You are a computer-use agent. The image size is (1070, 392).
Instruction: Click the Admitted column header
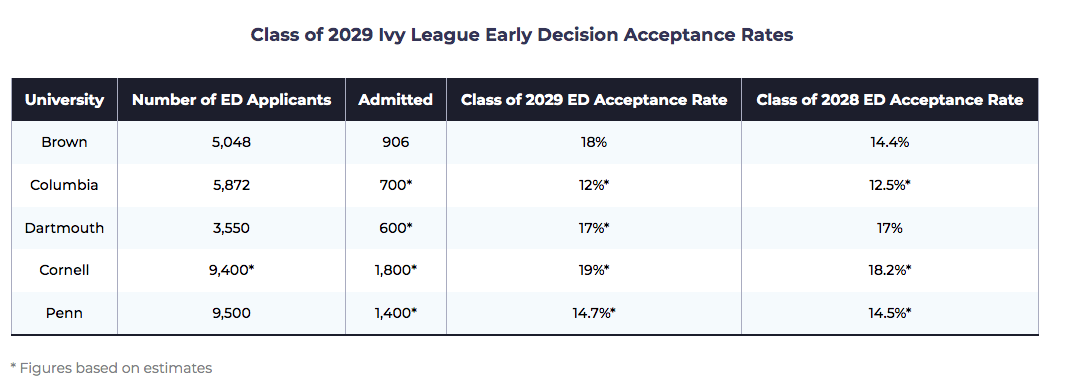(396, 100)
